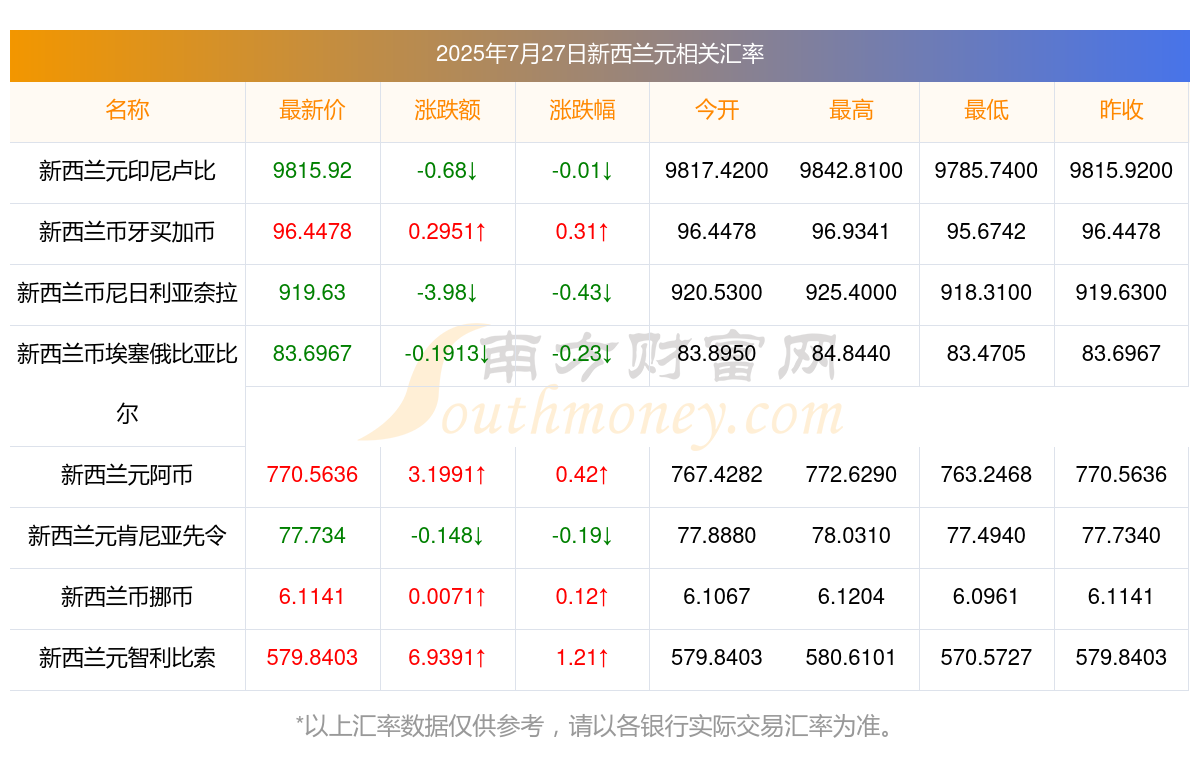This screenshot has width=1200, height=757.
Task: Click high value 96.9341
Action: click(851, 232)
